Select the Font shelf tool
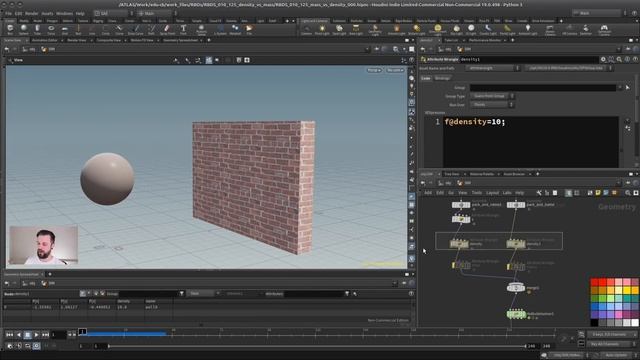Screen dimensions: 640x360 pyautogui.click(x=183, y=29)
